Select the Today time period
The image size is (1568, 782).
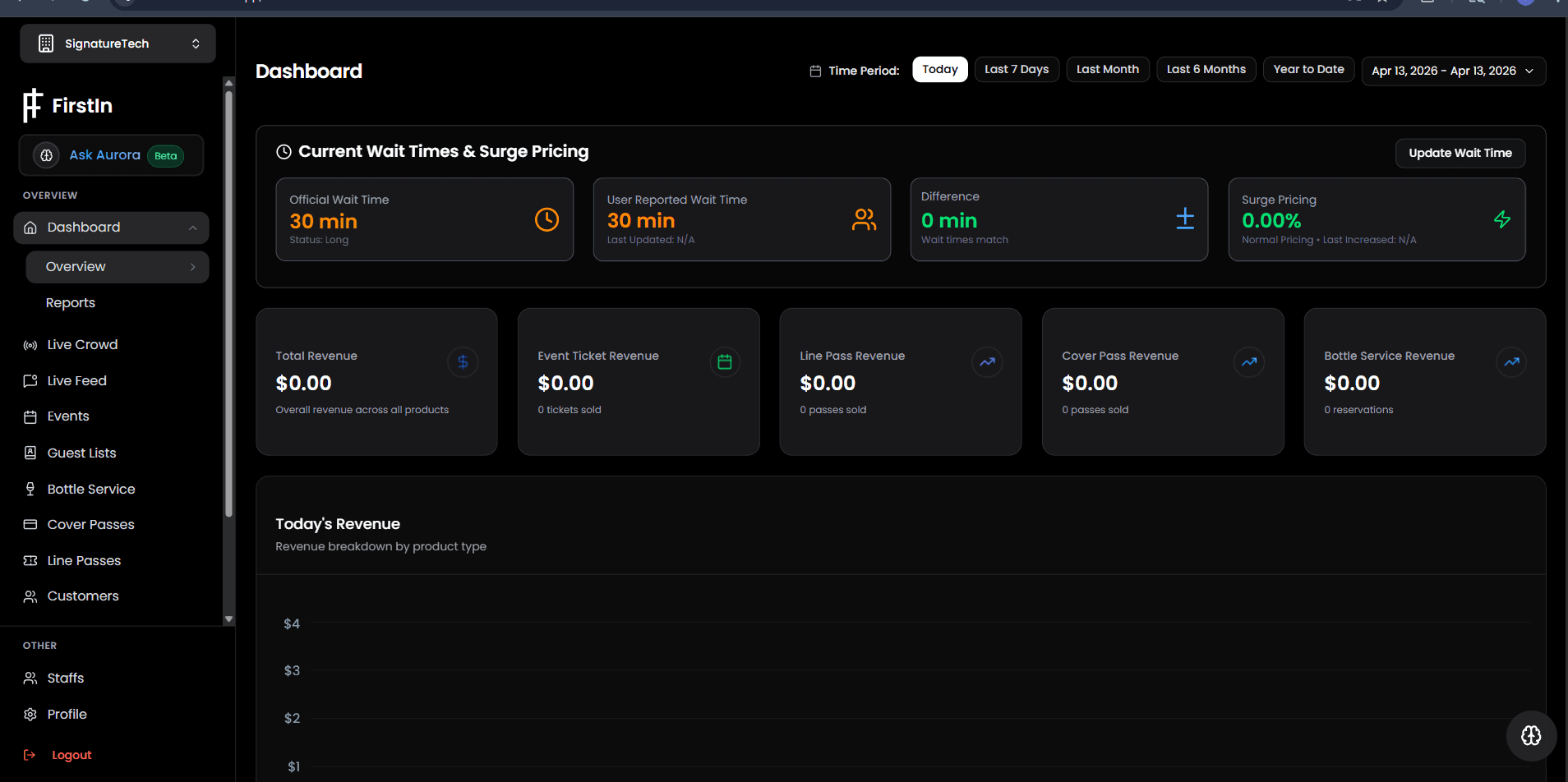click(x=939, y=70)
